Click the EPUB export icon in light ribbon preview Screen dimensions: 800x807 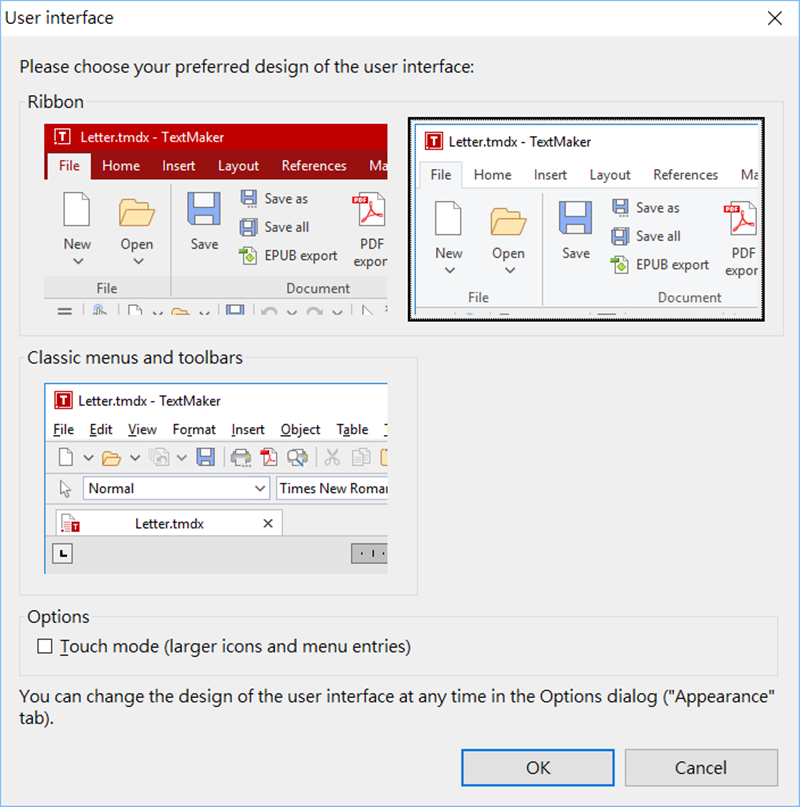(x=620, y=264)
